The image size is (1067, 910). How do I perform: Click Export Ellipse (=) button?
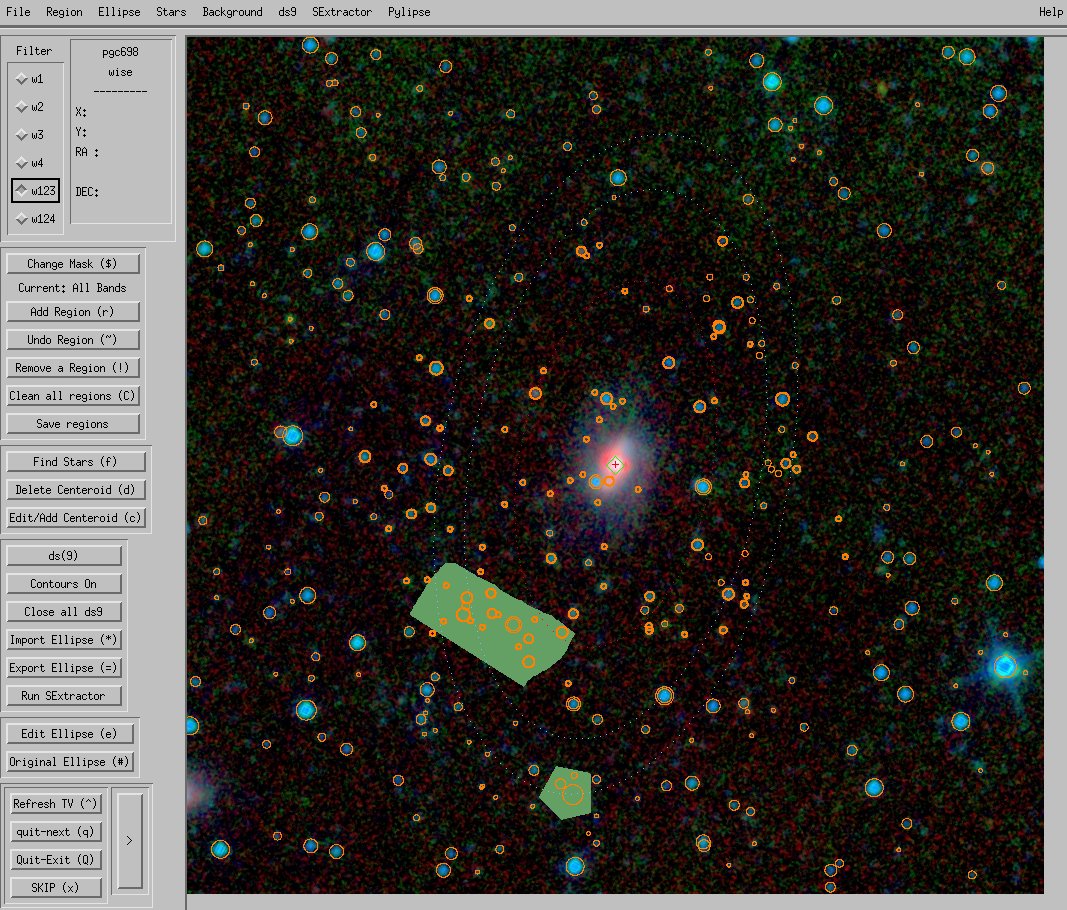[64, 668]
